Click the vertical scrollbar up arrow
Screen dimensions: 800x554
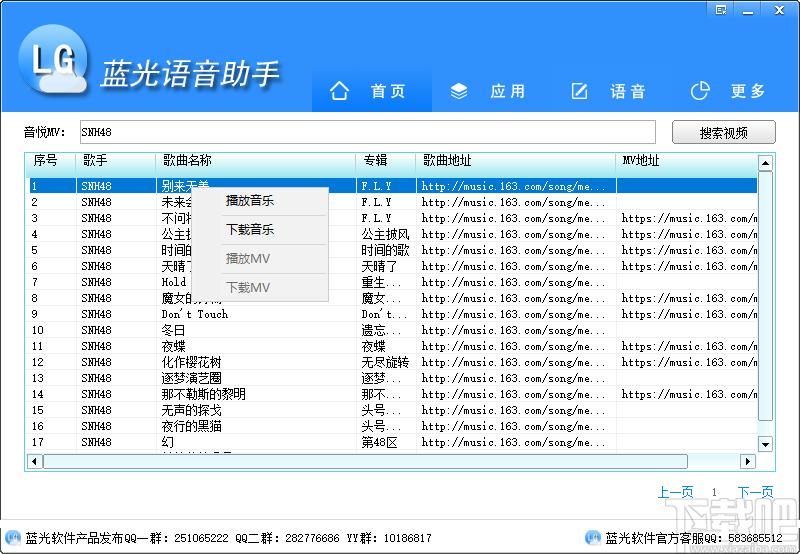(x=765, y=163)
